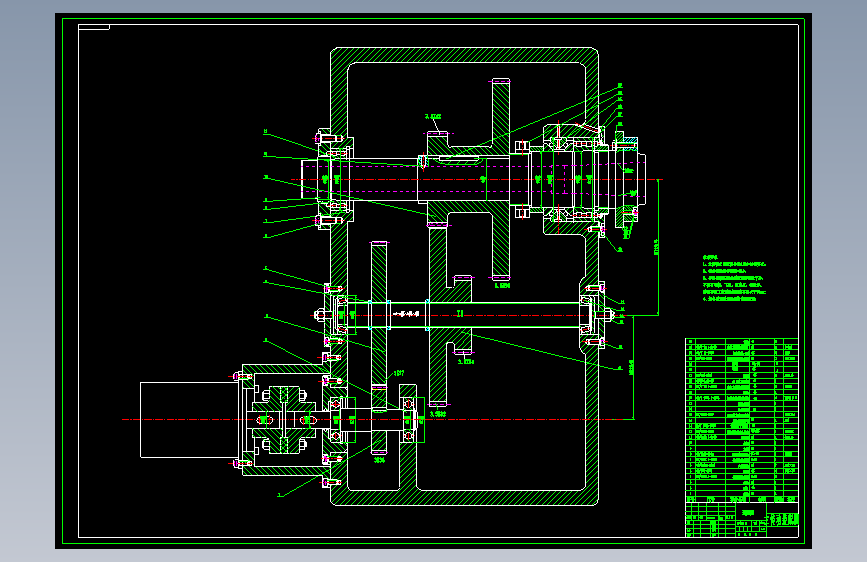This screenshot has width=867, height=562.
Task: Click the hatched bottom wall of the housing
Action: [x=464, y=498]
